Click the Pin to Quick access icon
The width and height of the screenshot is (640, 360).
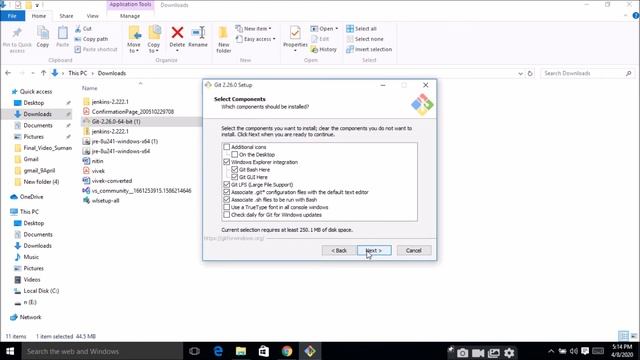pos(17,33)
